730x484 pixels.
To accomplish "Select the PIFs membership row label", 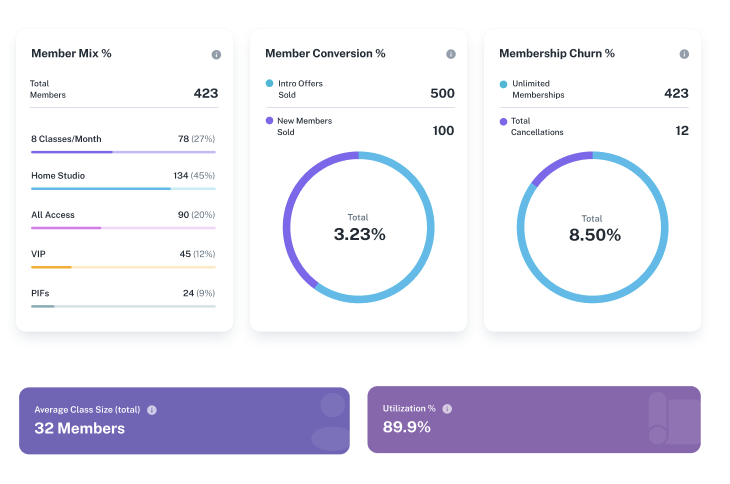I will 41,293.
